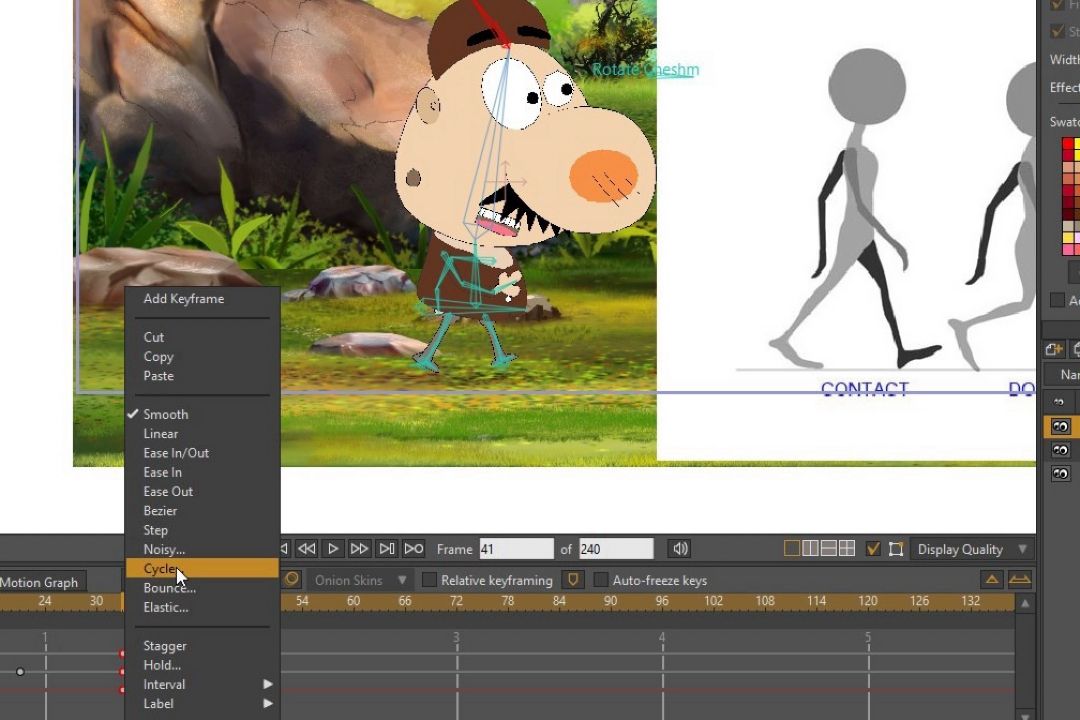This screenshot has height=720, width=1080.
Task: Click the wide orange triangle timeline icon
Action: [x=1020, y=579]
